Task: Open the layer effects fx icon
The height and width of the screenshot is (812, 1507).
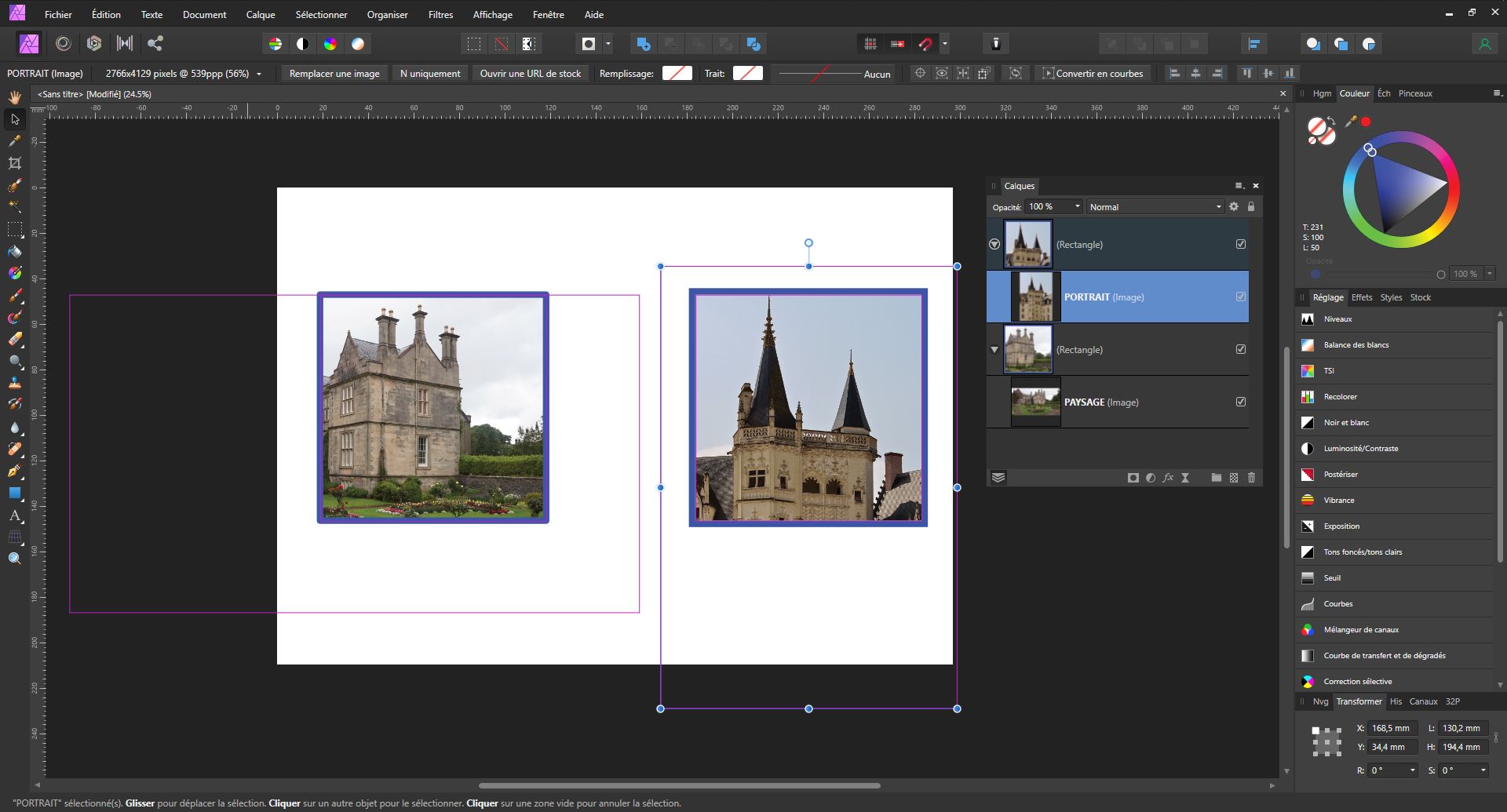Action: coord(1168,478)
